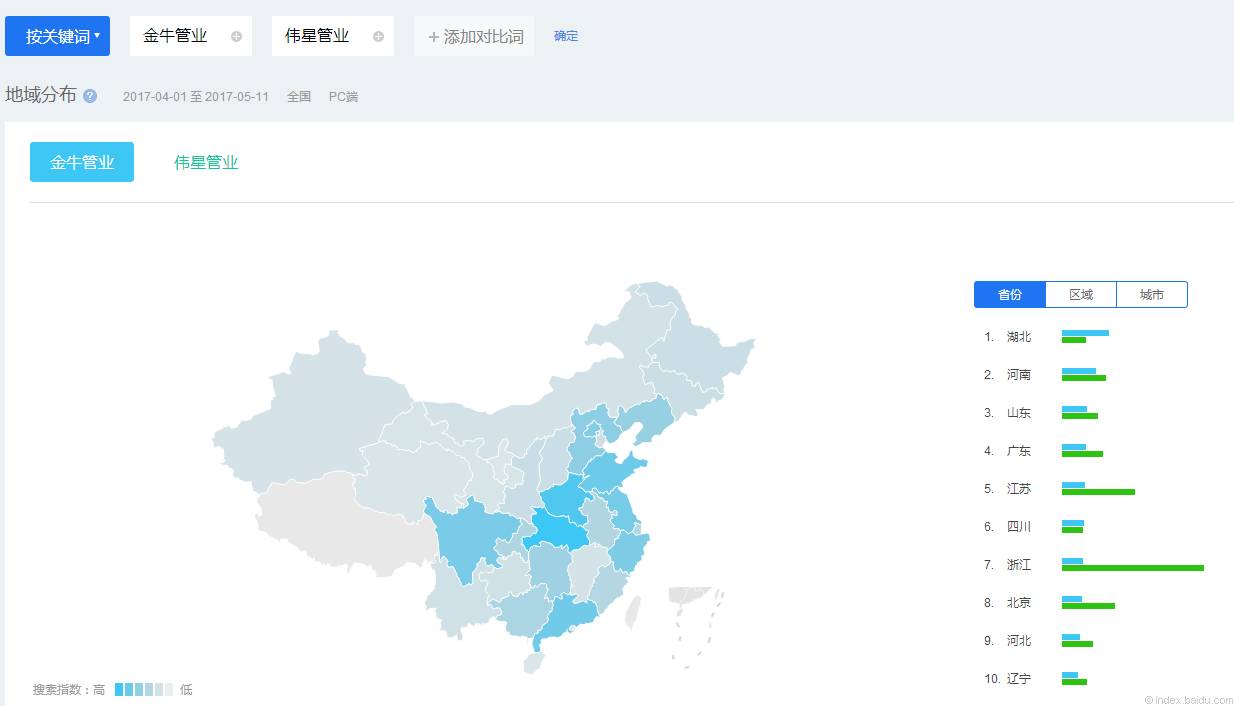Viewport: 1234px width, 706px height.
Task: Open the PC端 device selector
Action: pos(343,97)
